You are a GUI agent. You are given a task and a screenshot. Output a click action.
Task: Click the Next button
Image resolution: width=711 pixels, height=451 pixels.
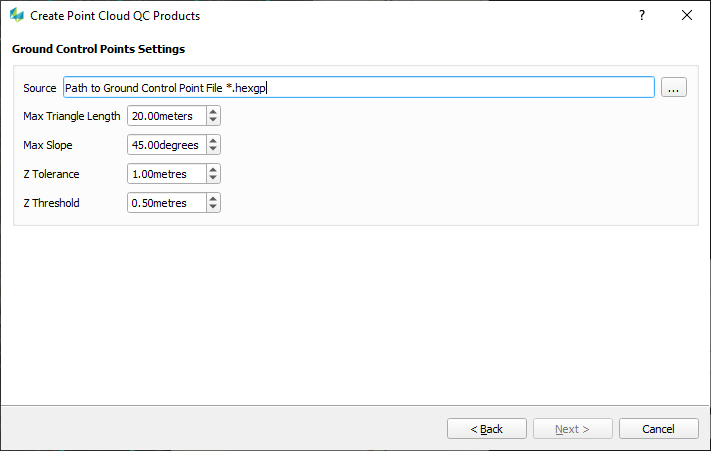(573, 429)
